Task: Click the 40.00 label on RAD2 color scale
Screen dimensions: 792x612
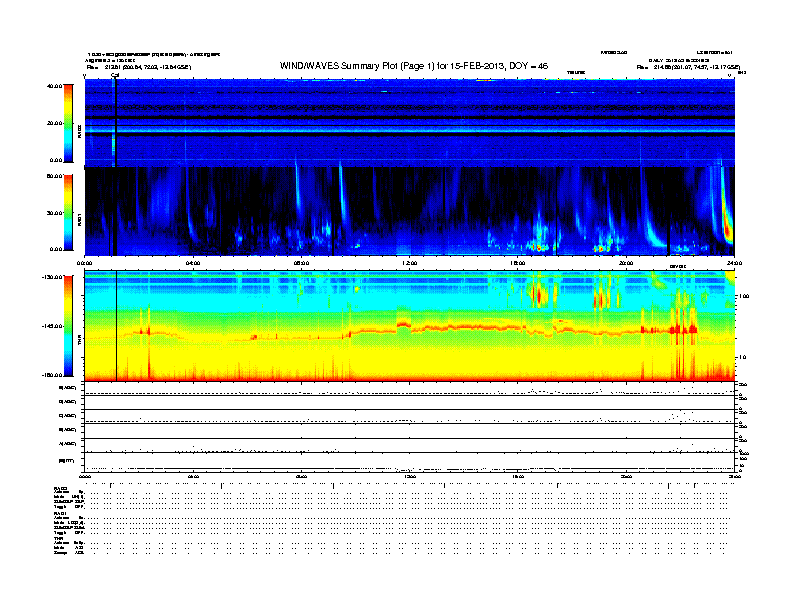Action: point(54,86)
